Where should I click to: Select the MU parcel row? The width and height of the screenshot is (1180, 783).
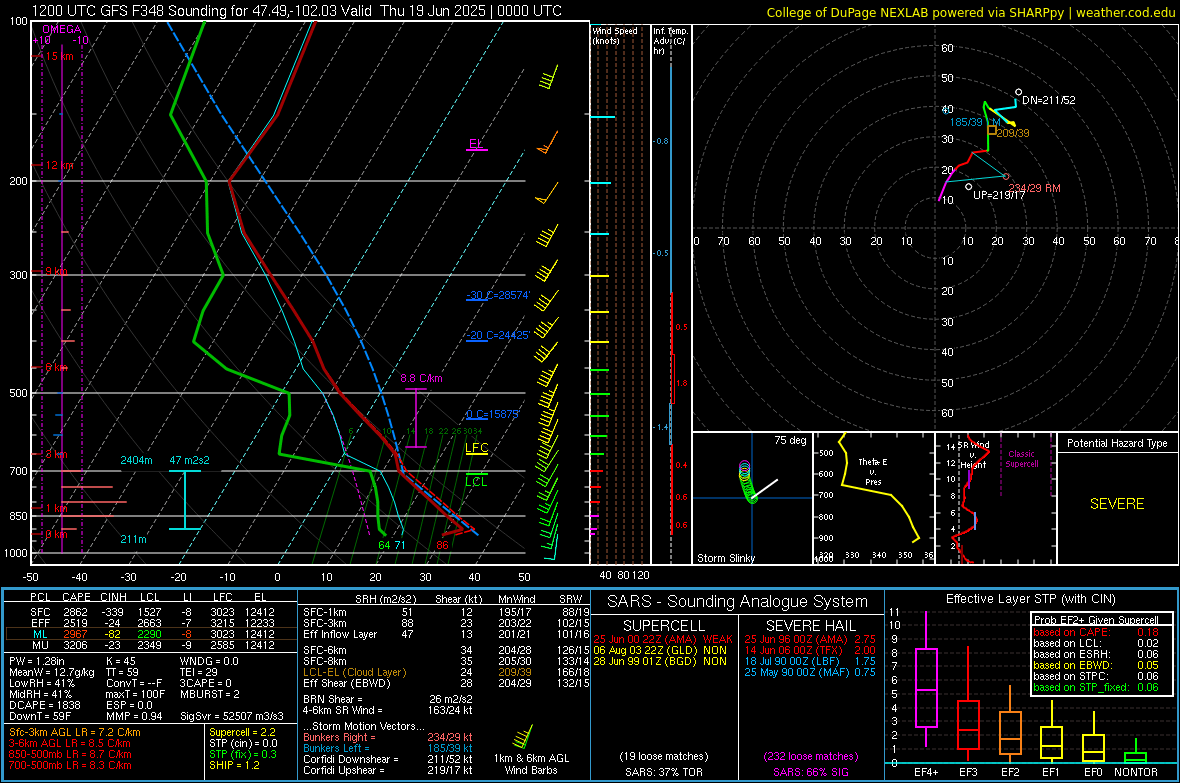tap(151, 644)
